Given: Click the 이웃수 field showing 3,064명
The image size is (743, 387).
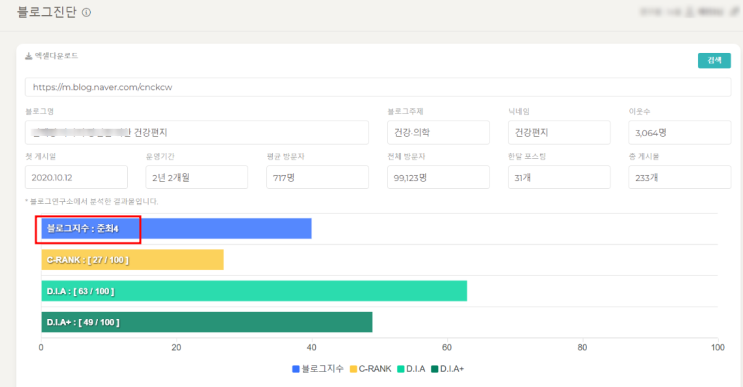Looking at the screenshot, I should pyautogui.click(x=680, y=132).
